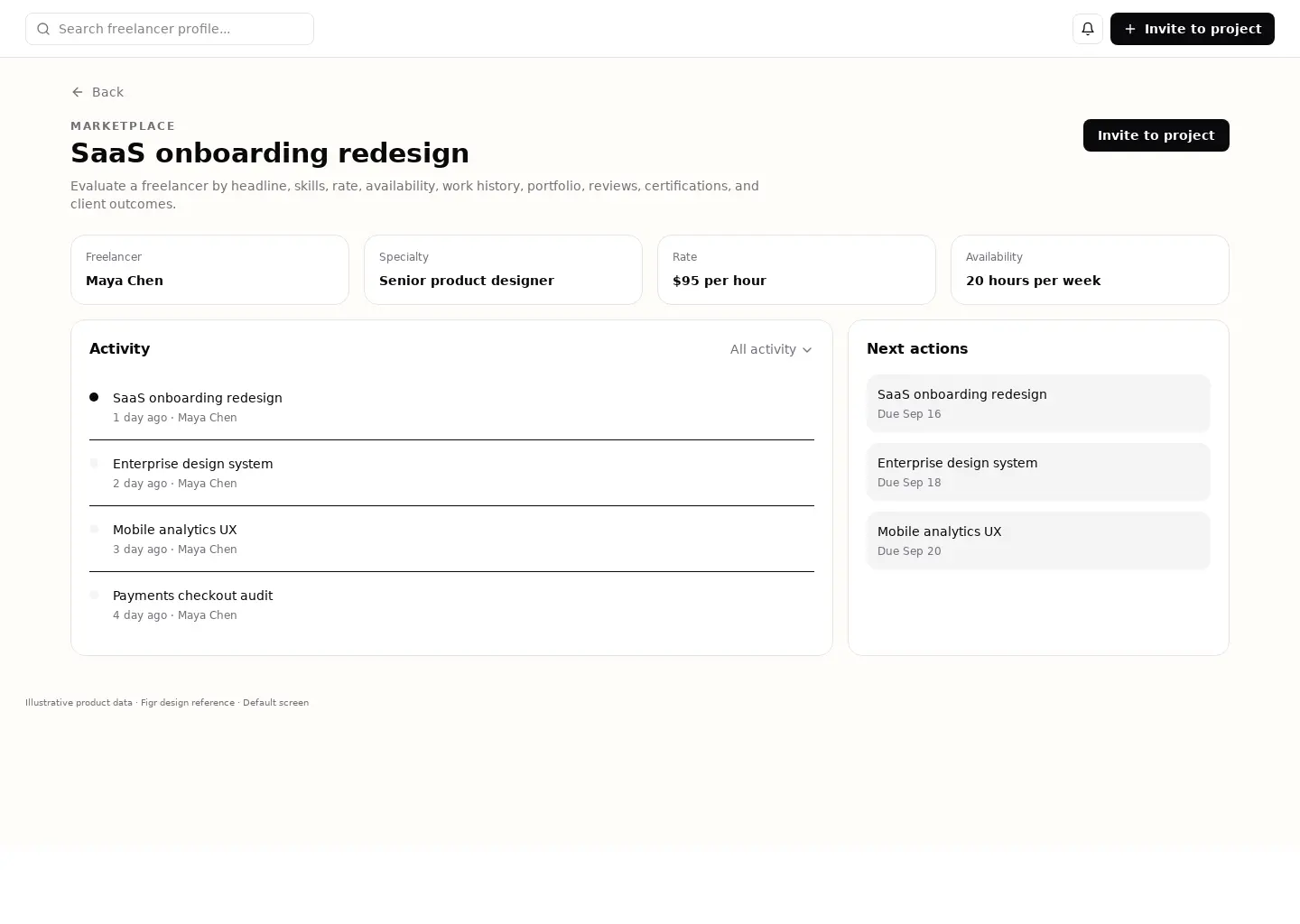
Task: Focus the Search freelancer profile field
Action: [170, 29]
